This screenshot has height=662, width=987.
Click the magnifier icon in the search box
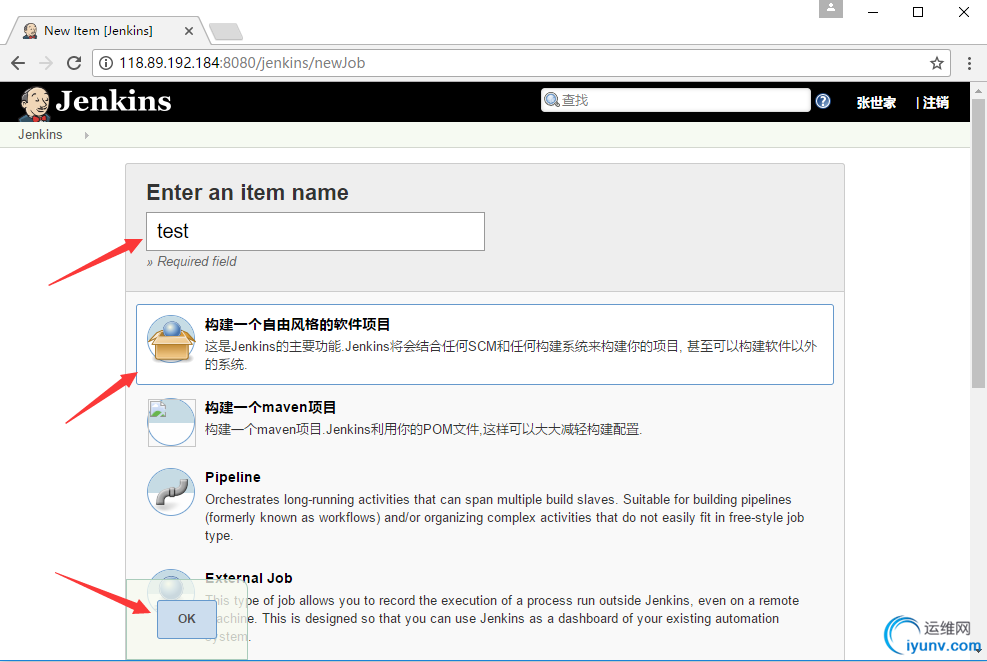[551, 99]
